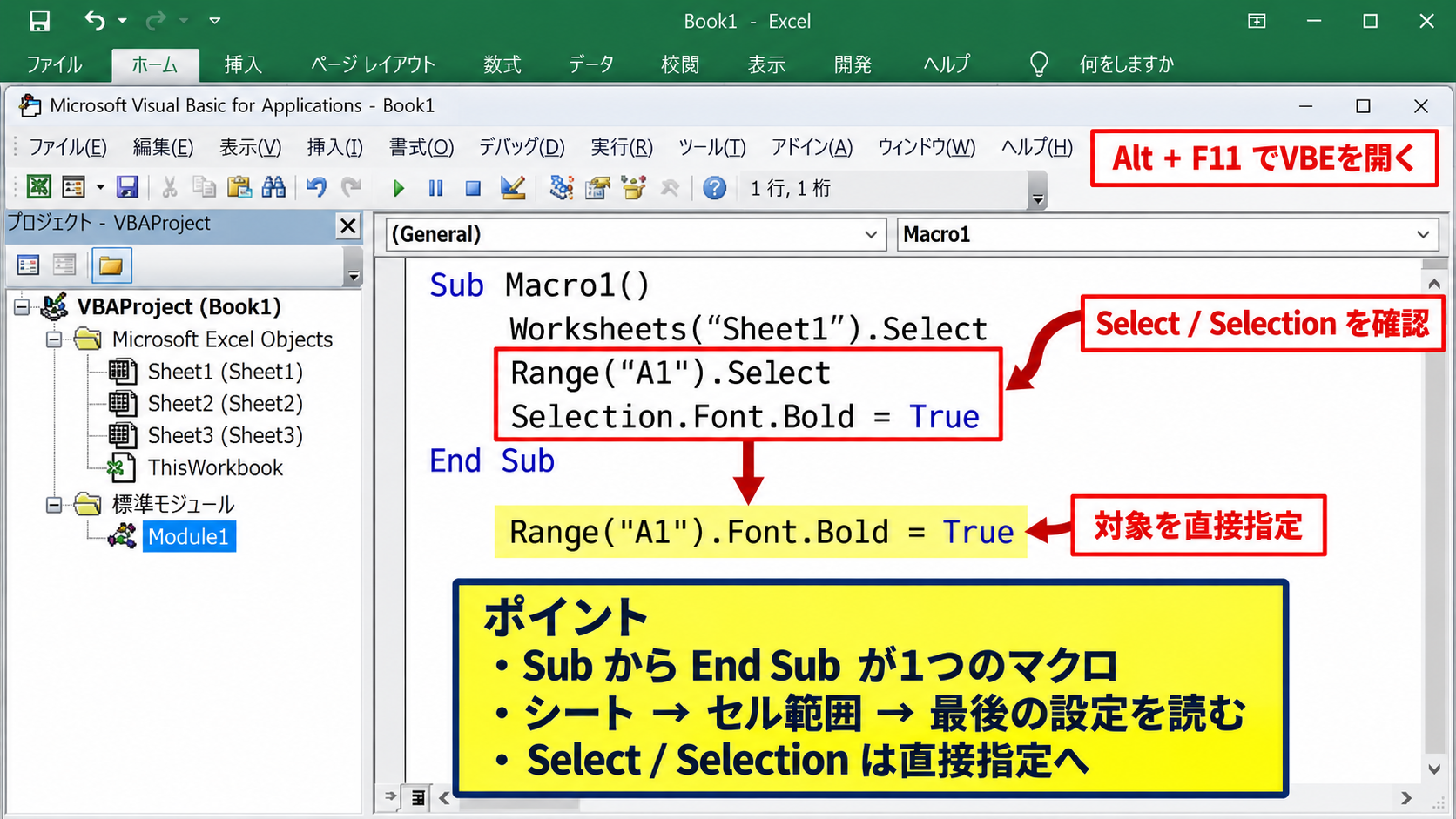Click the code window scroll down arrow
Image resolution: width=1456 pixels, height=819 pixels.
click(x=1434, y=769)
